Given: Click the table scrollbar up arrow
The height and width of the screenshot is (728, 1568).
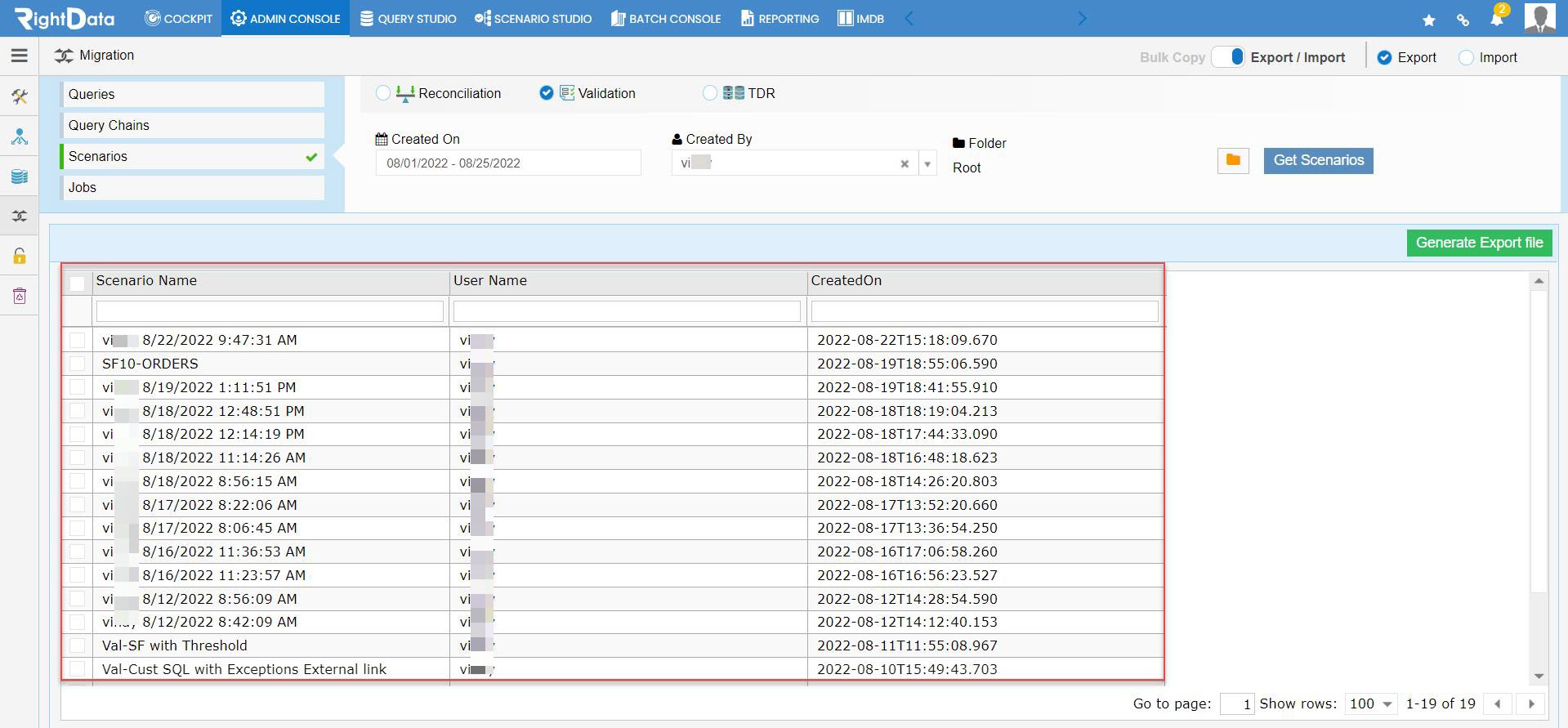Looking at the screenshot, I should [1539, 281].
